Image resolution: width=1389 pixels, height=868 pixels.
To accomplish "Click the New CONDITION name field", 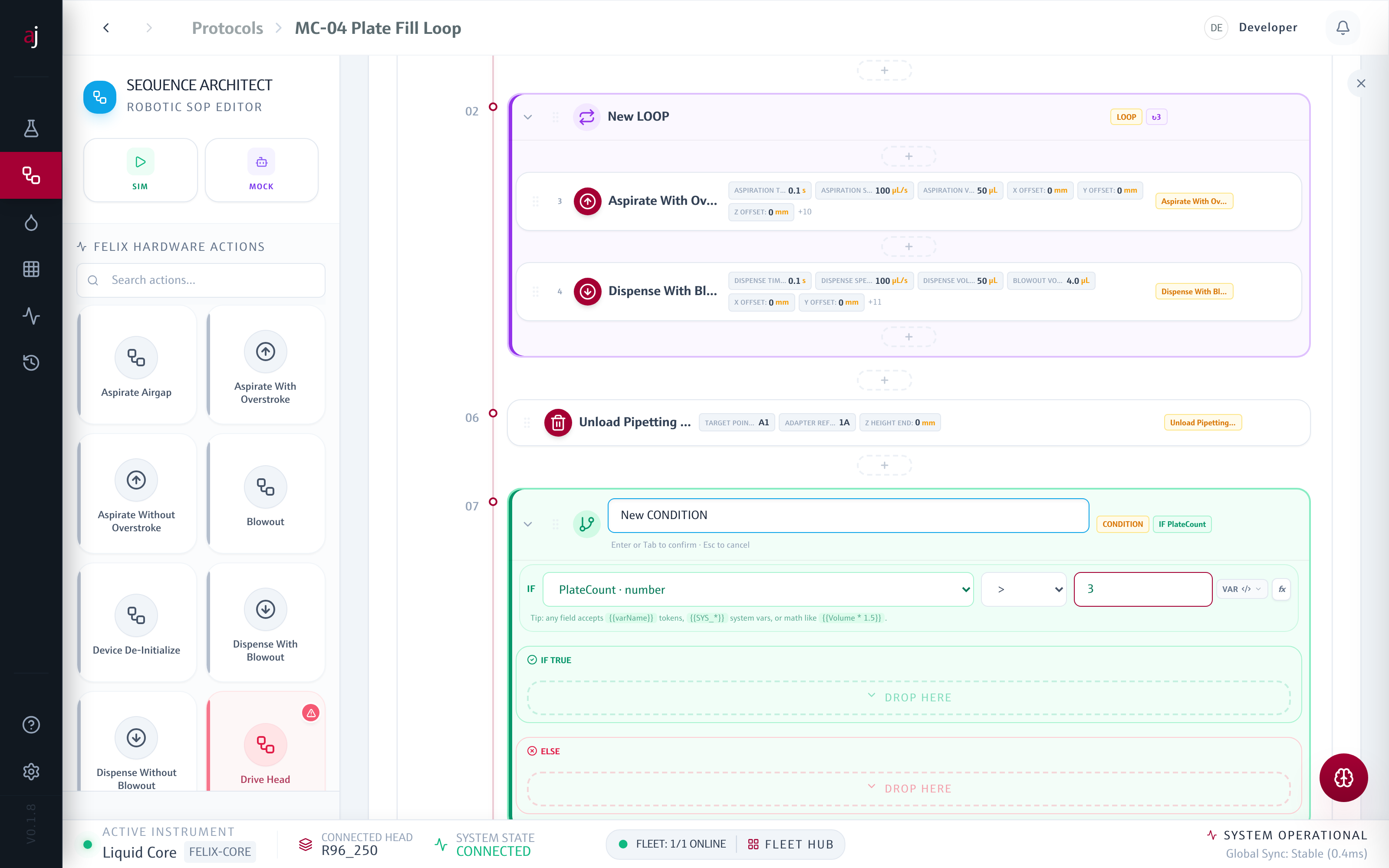I will coord(848,515).
